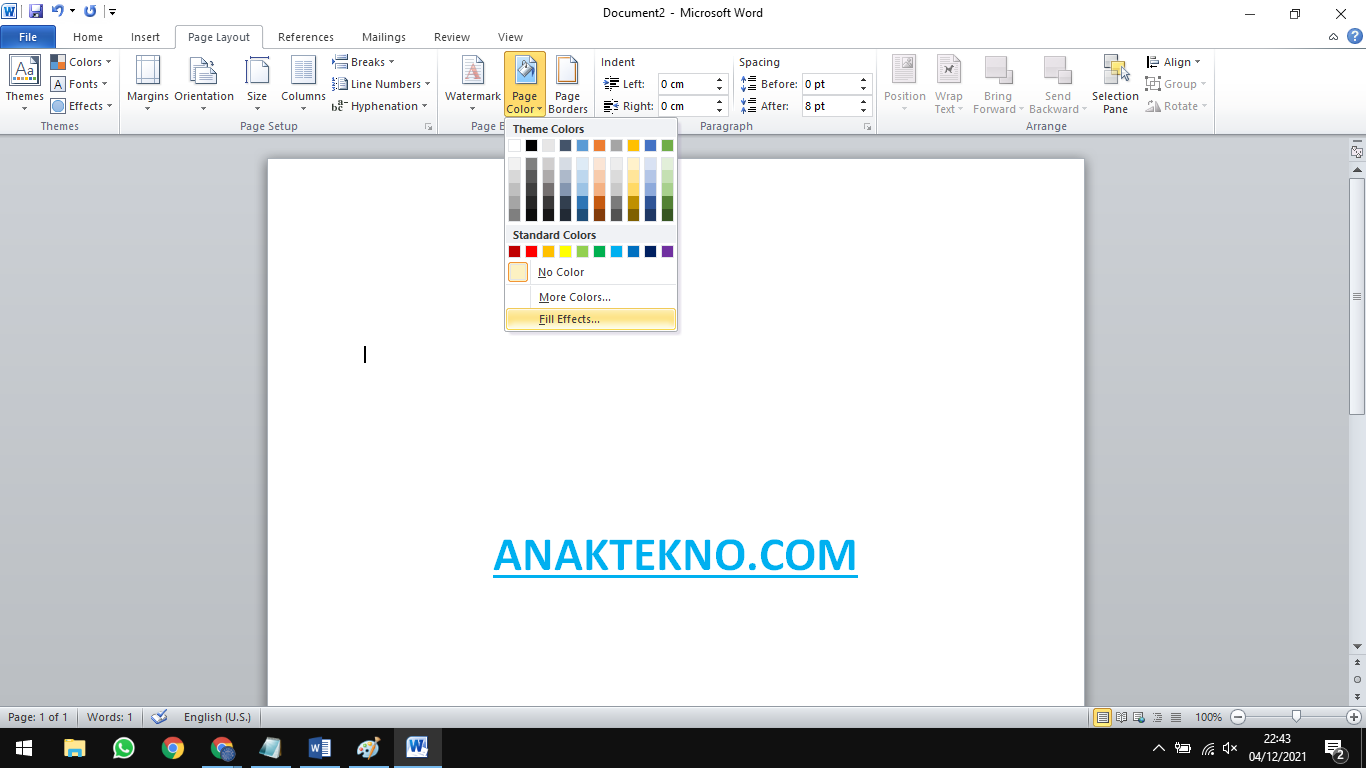Minimize the ribbon with the caret
Viewport: 1366px width, 768px height.
[1334, 37]
